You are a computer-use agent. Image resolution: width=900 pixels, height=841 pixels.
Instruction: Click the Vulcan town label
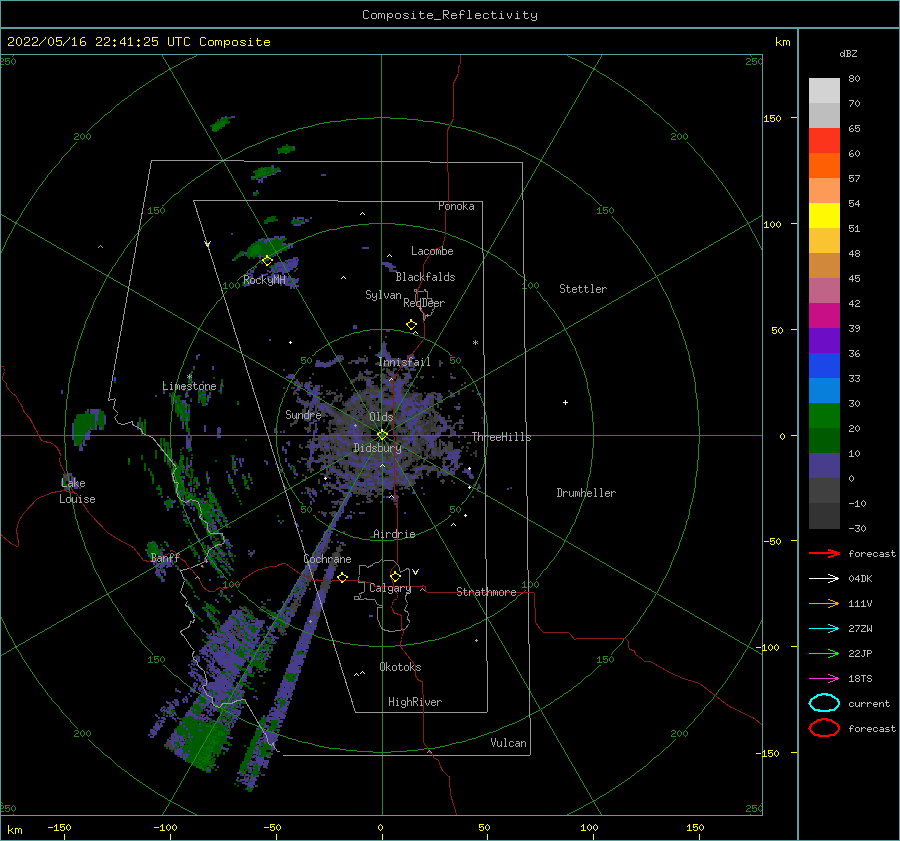[x=509, y=743]
